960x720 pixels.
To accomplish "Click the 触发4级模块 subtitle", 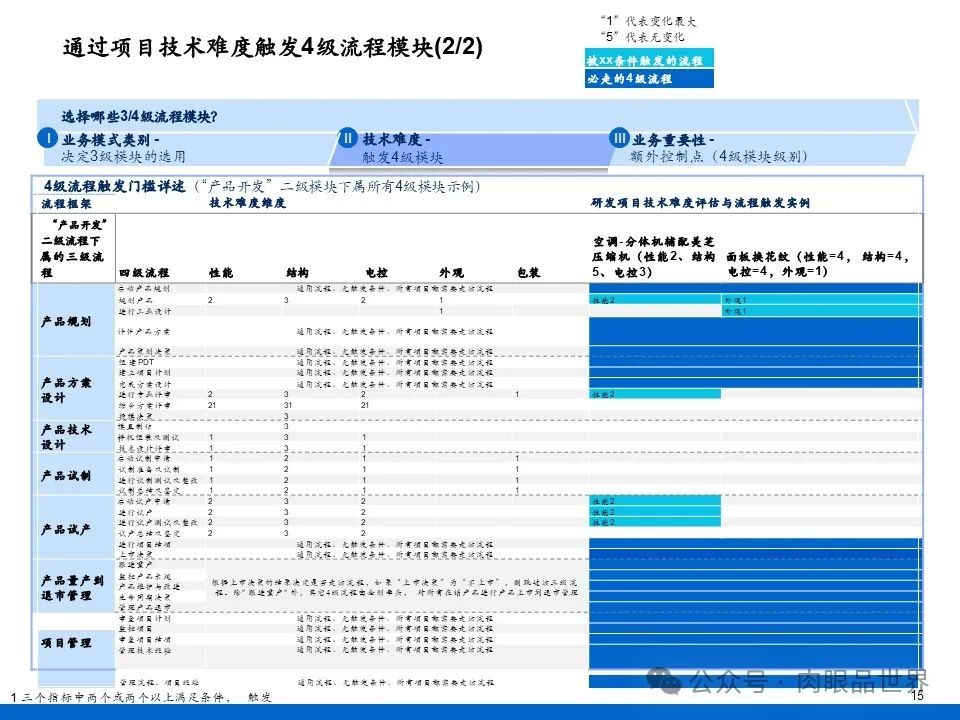I will click(403, 157).
